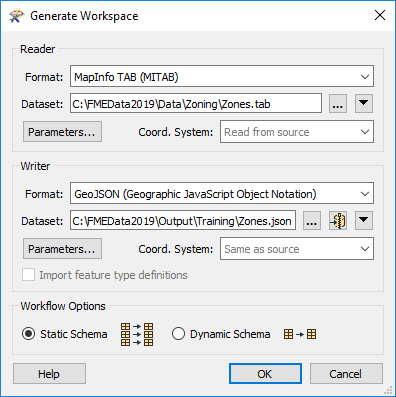Toggle Import feature type definitions checkbox
The width and height of the screenshot is (396, 397).
point(28,275)
